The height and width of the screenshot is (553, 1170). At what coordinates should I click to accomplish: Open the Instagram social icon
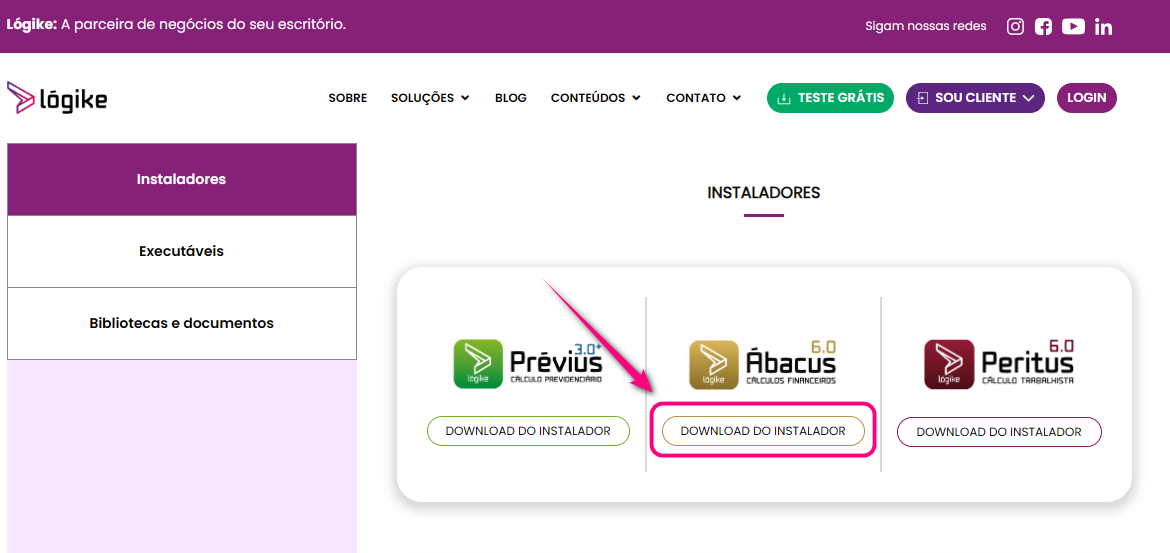point(1015,27)
